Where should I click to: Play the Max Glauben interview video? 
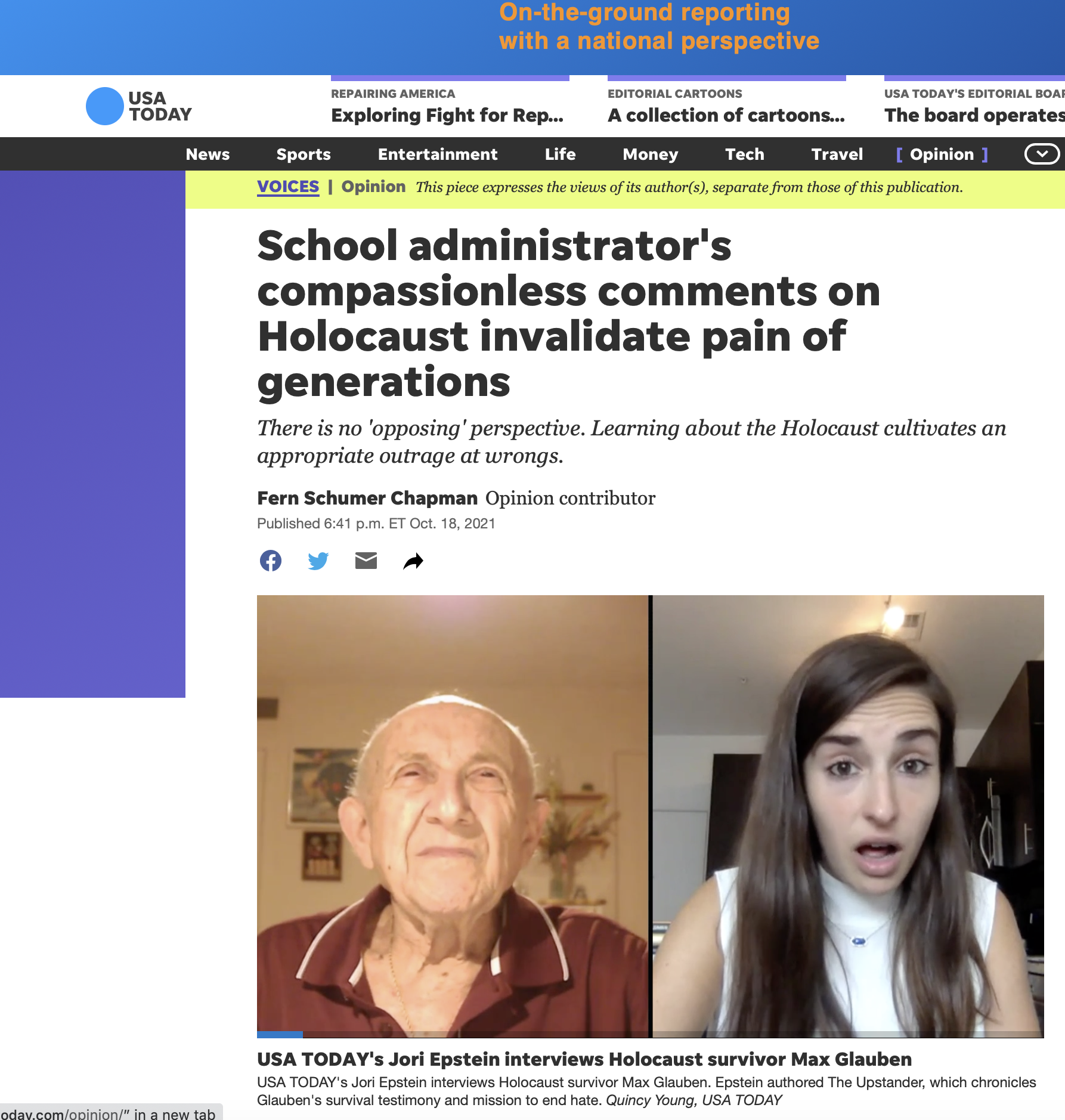click(651, 816)
